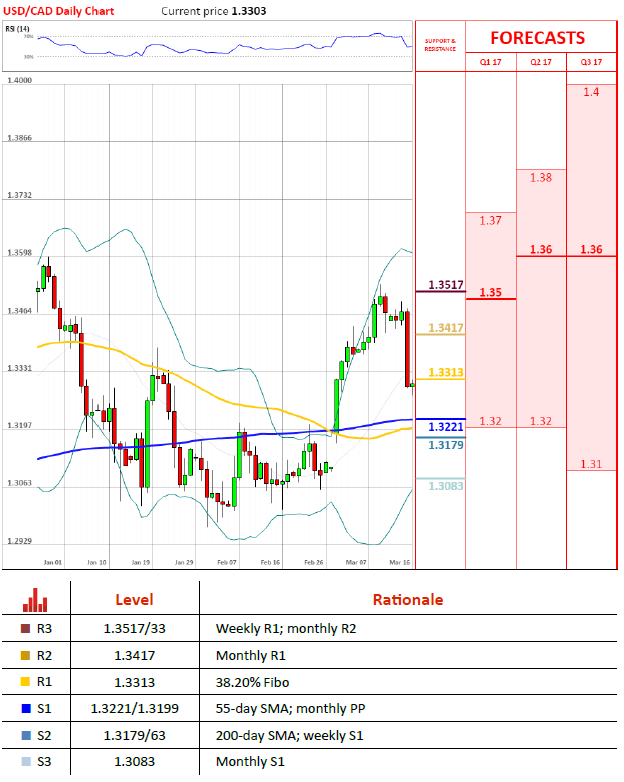624x782 pixels.
Task: Click the 1.3197 price axis label
Action: click(19, 425)
